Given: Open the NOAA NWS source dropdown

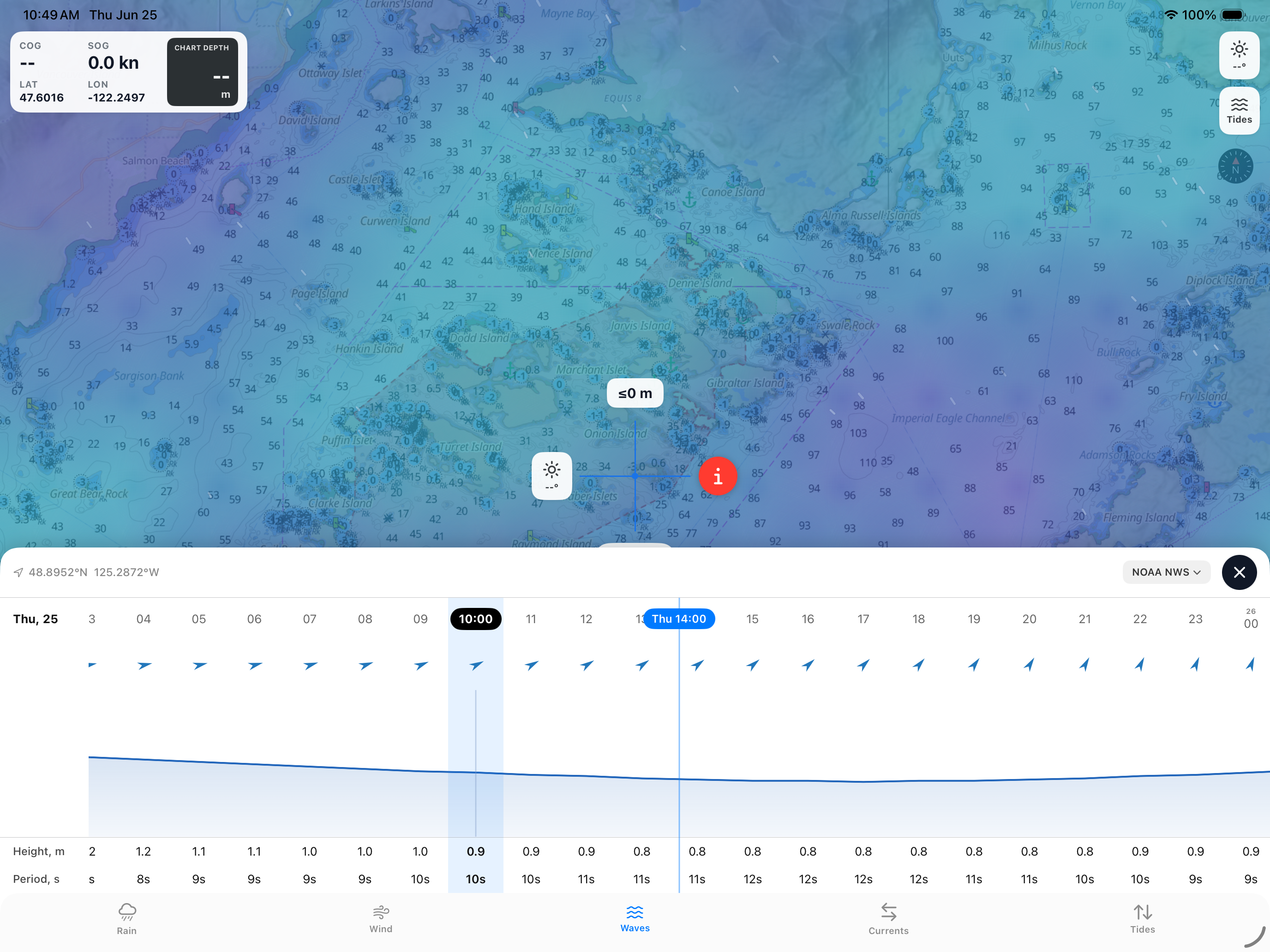Looking at the screenshot, I should [1166, 572].
